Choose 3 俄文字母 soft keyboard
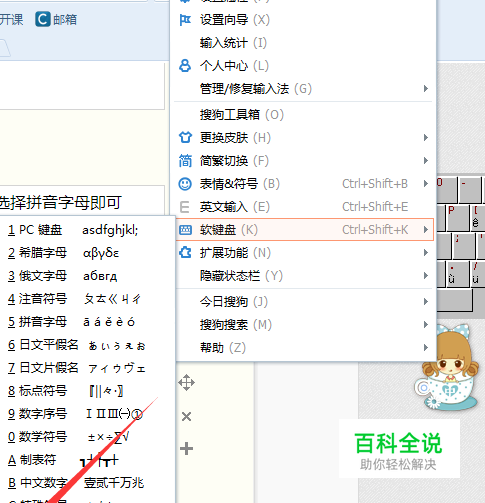Screen dimensions: 485x503 tap(87, 276)
